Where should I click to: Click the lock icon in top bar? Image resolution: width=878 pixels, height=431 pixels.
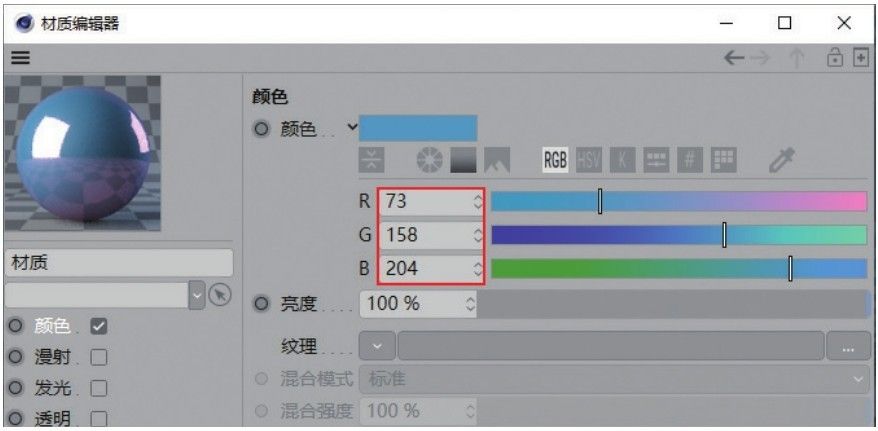coord(835,58)
